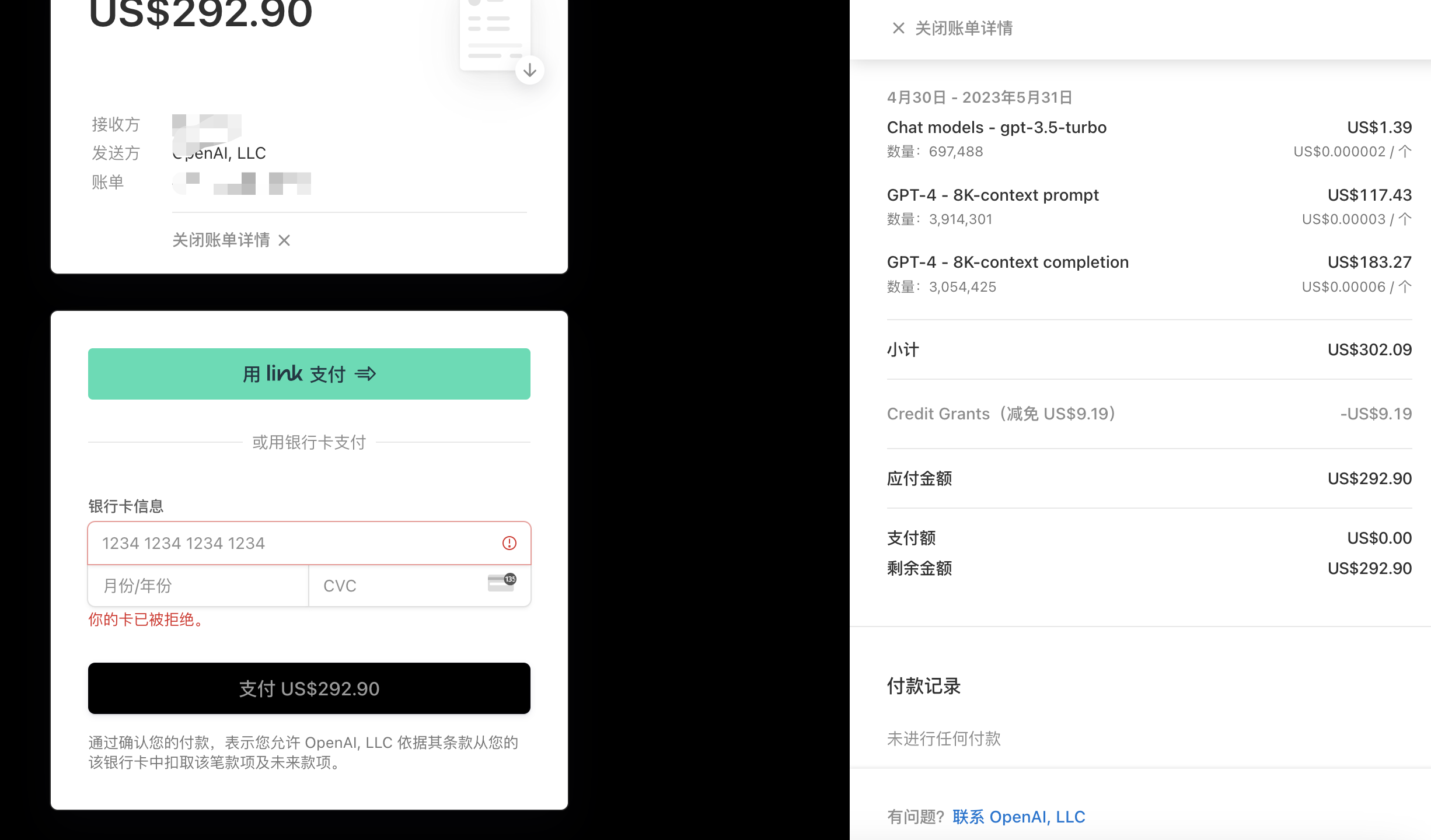Click the 你的卡已被拒绝 error message
The image size is (1431, 840).
pyautogui.click(x=146, y=619)
